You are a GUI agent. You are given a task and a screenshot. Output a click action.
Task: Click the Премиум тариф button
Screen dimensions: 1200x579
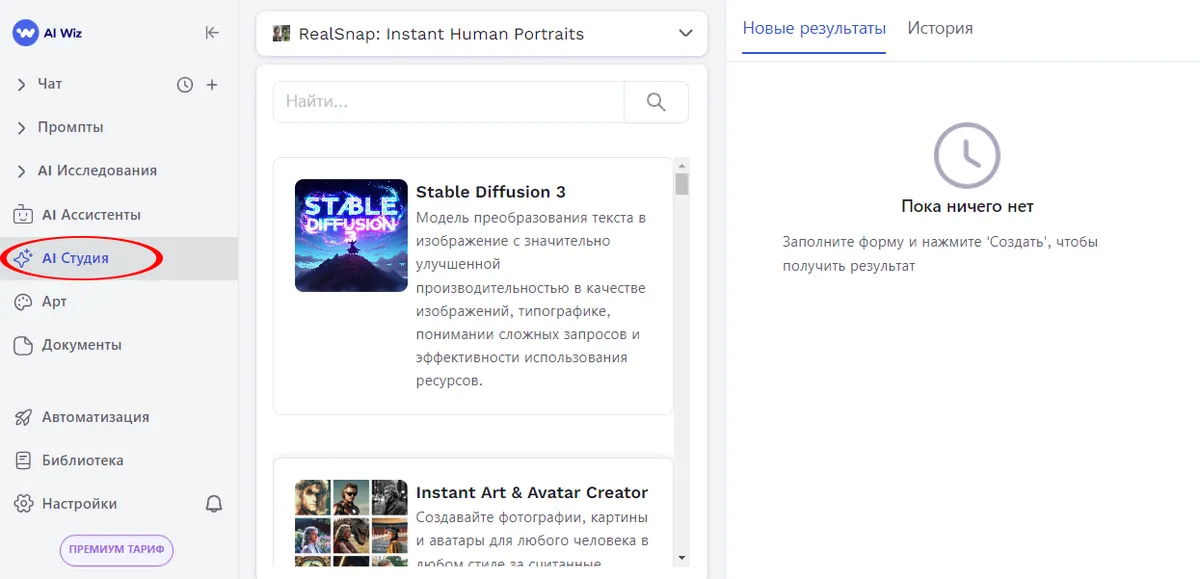[117, 549]
